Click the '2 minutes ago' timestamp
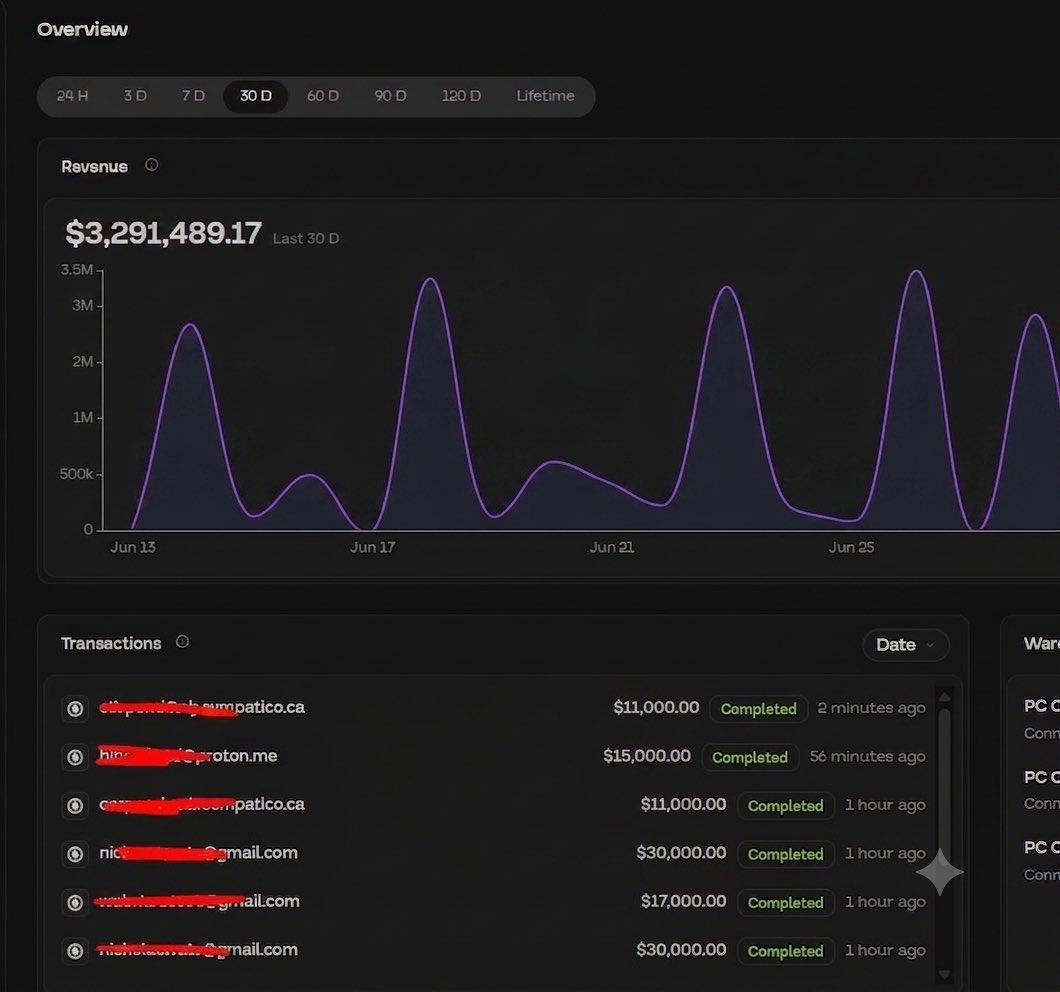 point(871,708)
